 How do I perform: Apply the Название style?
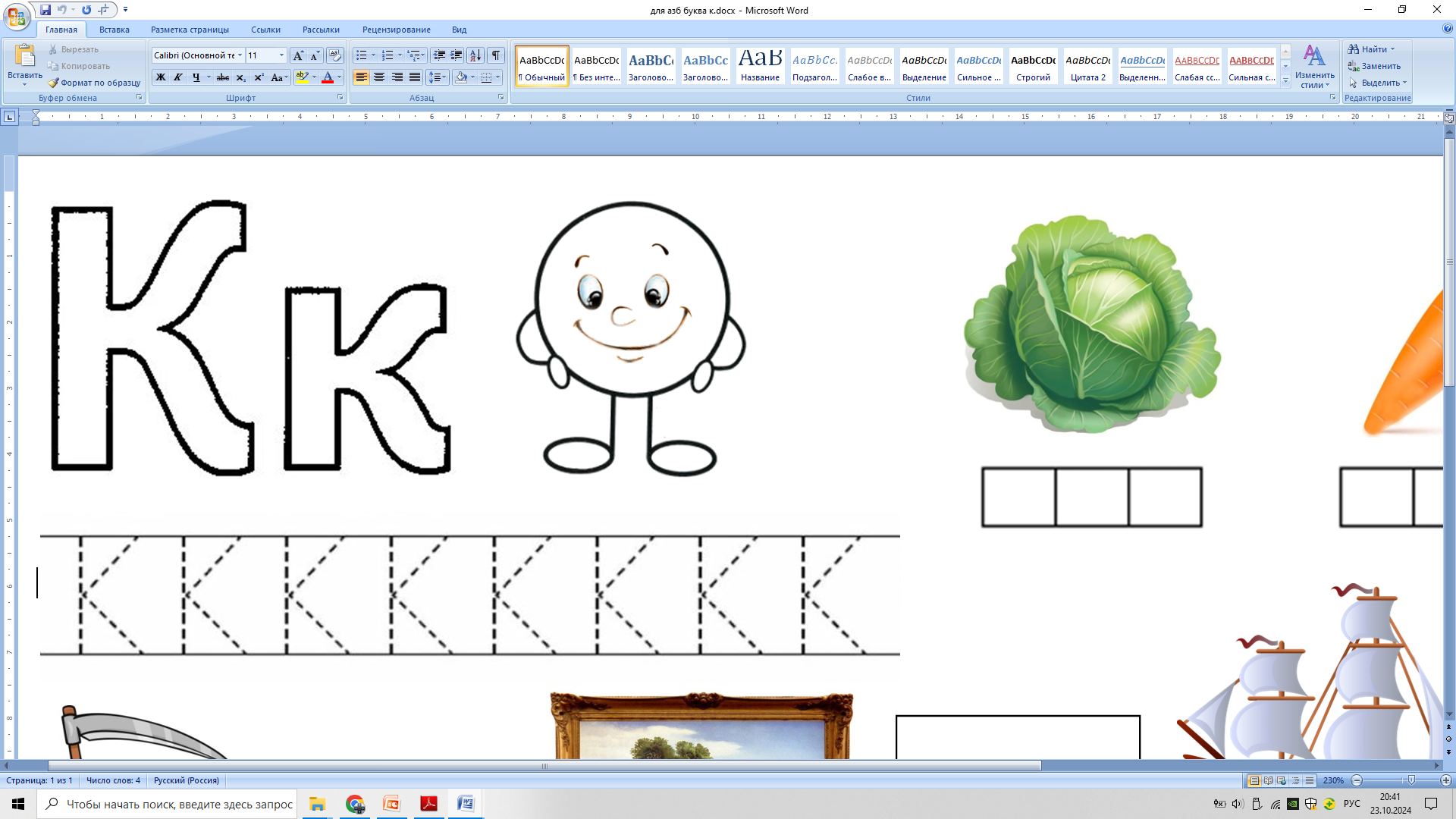(761, 66)
